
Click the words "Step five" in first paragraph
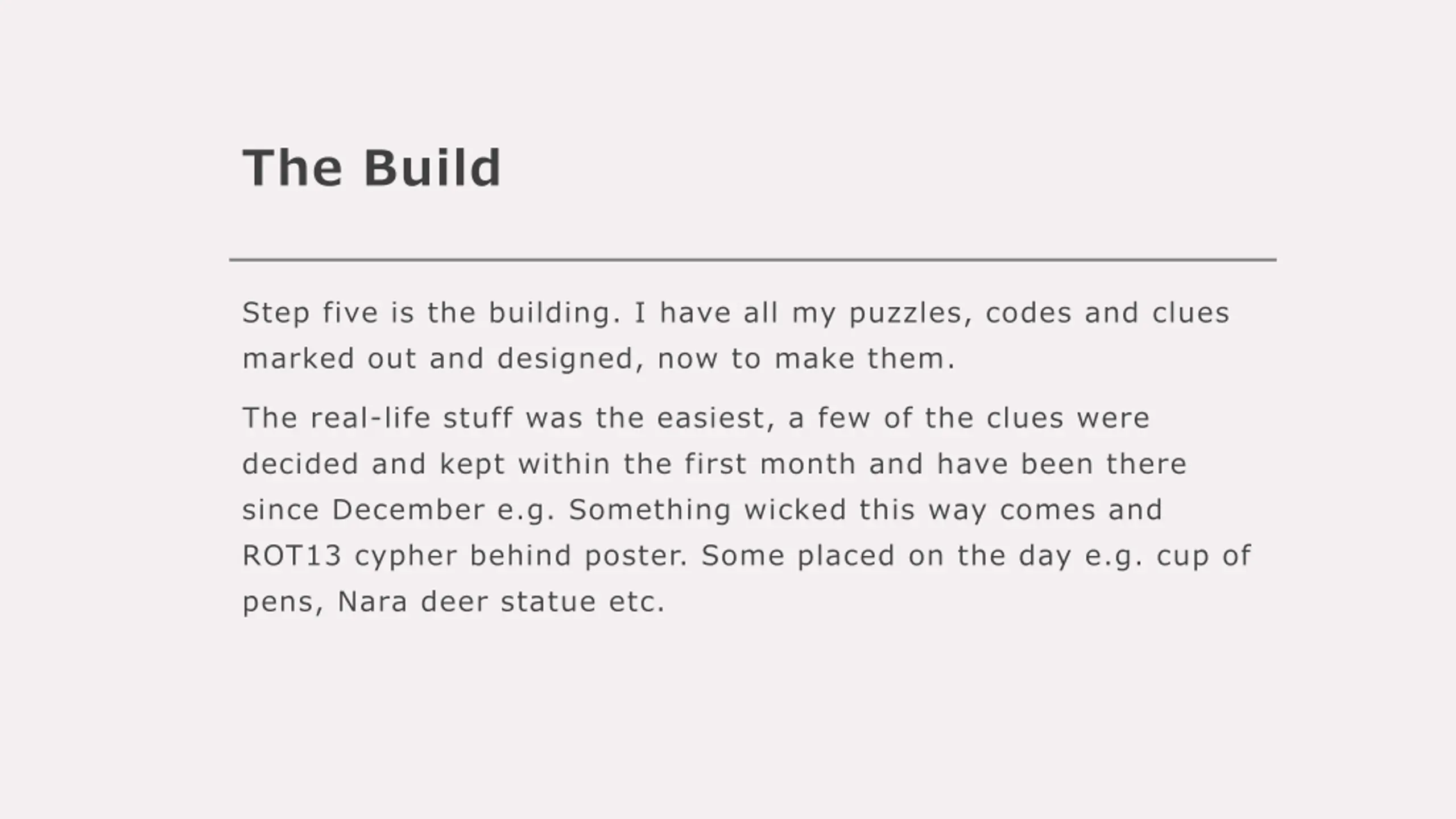pos(310,313)
